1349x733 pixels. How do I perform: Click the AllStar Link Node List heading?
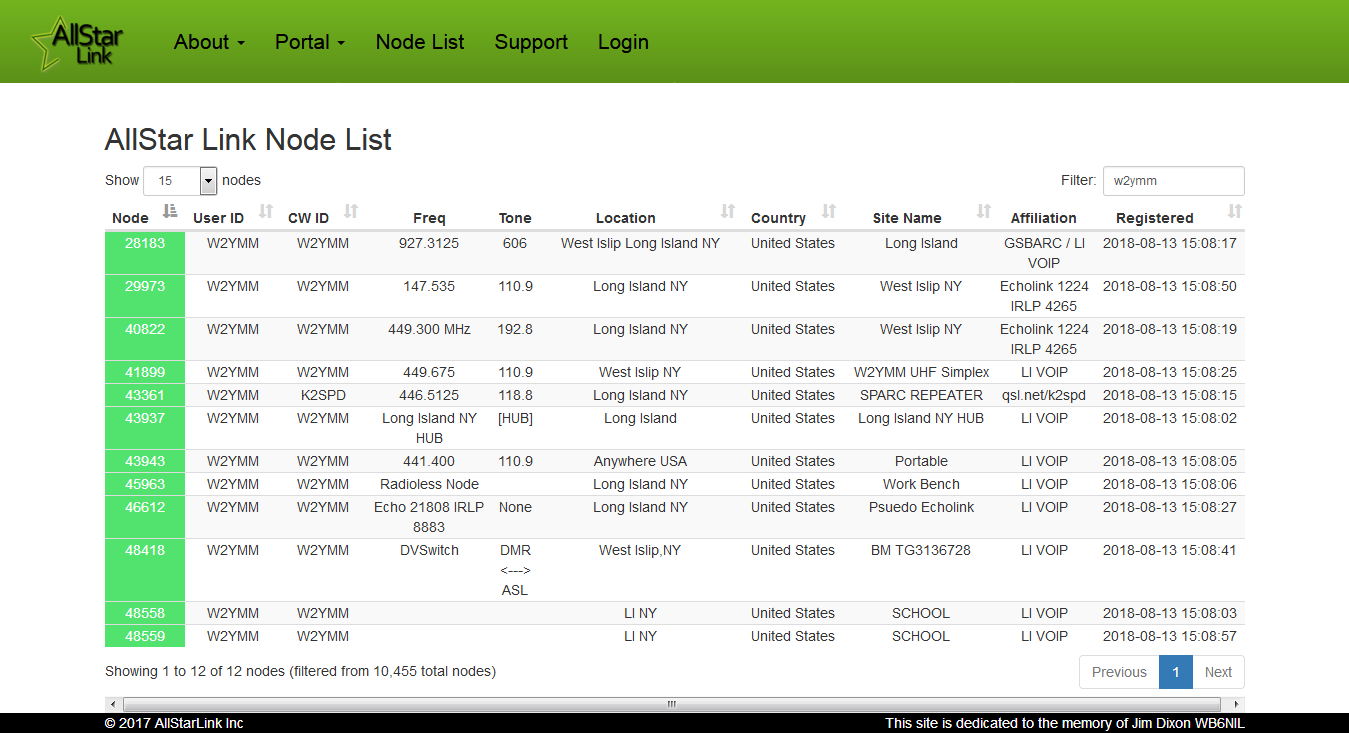(248, 140)
